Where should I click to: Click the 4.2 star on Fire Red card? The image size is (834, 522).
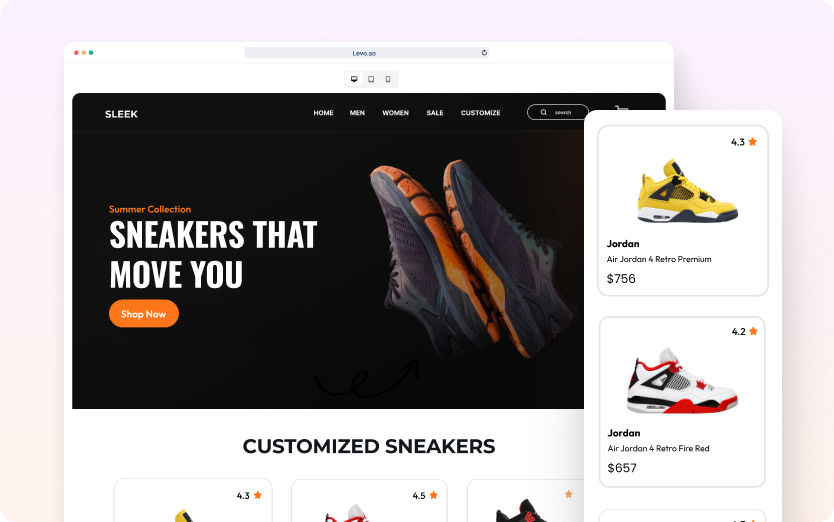pyautogui.click(x=753, y=331)
